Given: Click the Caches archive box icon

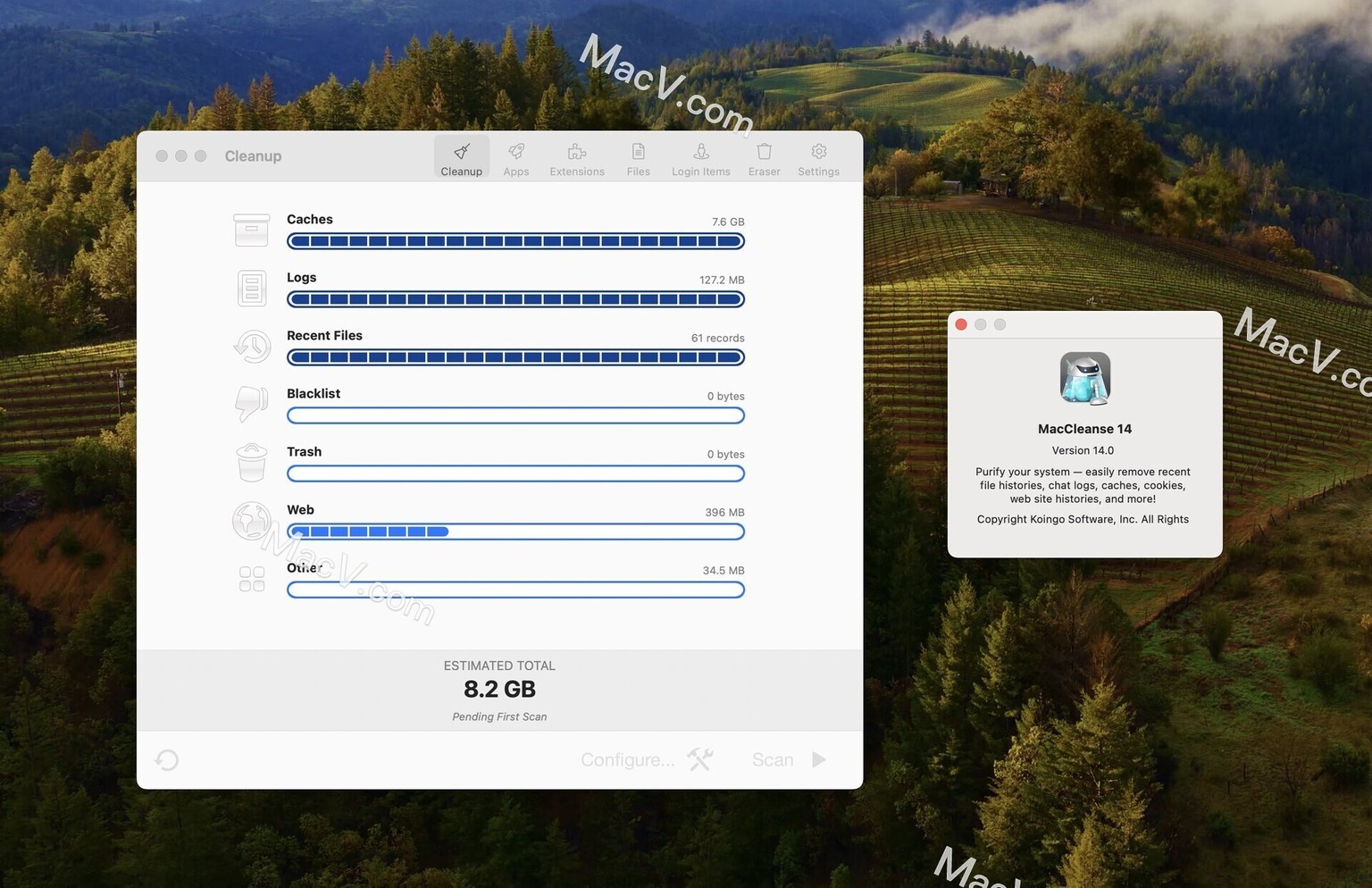Looking at the screenshot, I should [x=252, y=230].
